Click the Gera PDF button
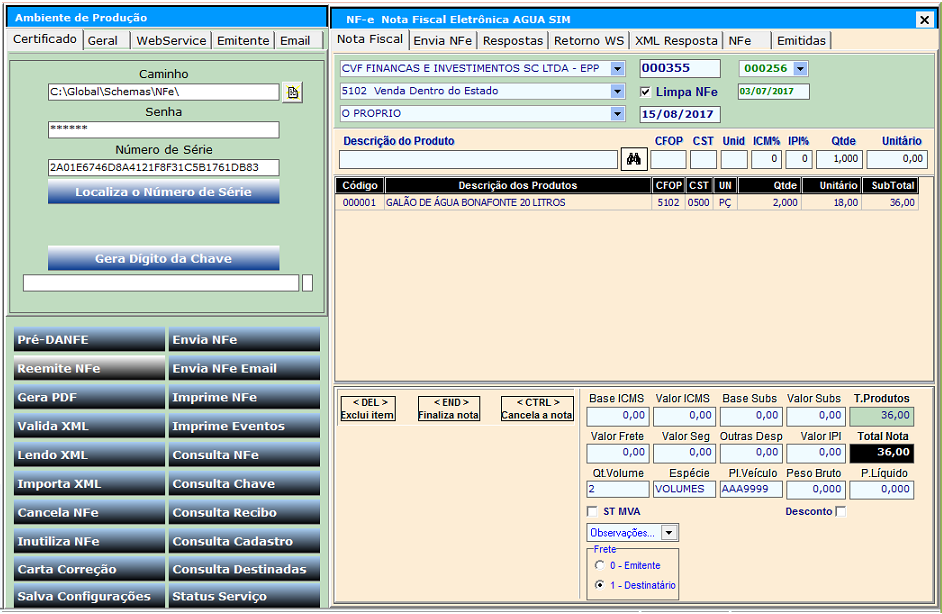The height and width of the screenshot is (614, 942). (90, 397)
